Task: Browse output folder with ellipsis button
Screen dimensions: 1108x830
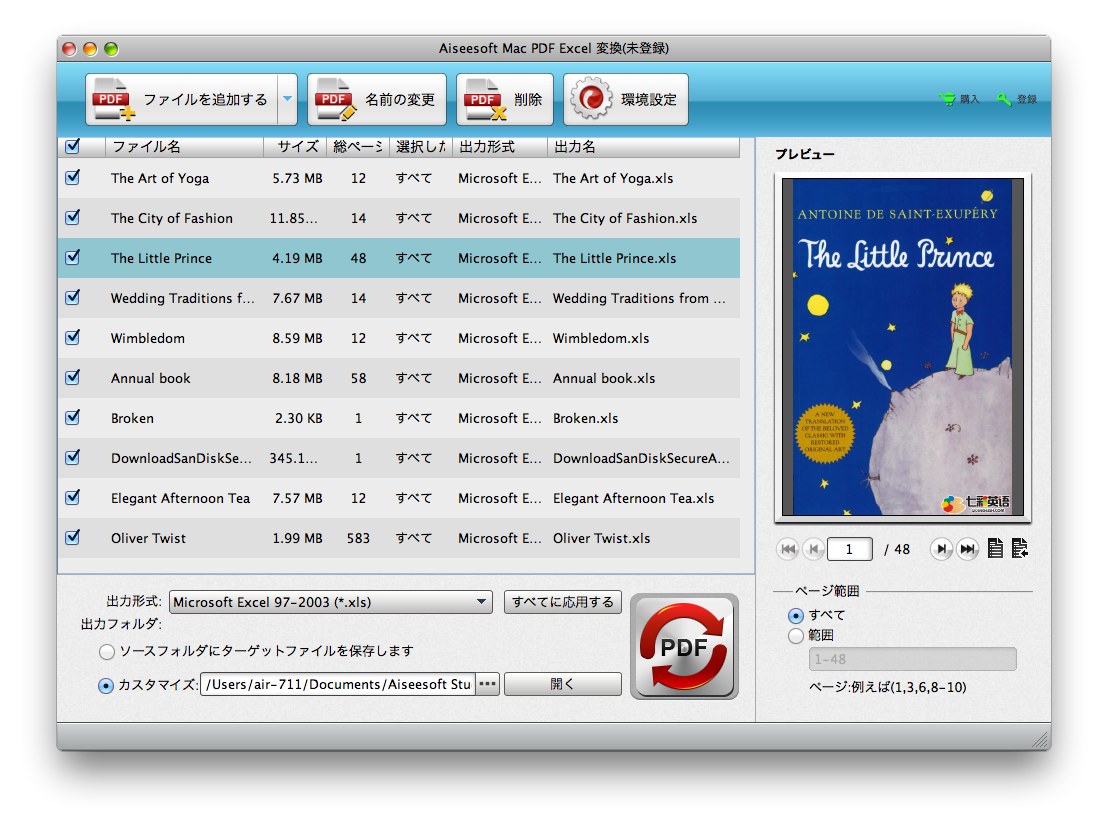Action: (x=487, y=685)
